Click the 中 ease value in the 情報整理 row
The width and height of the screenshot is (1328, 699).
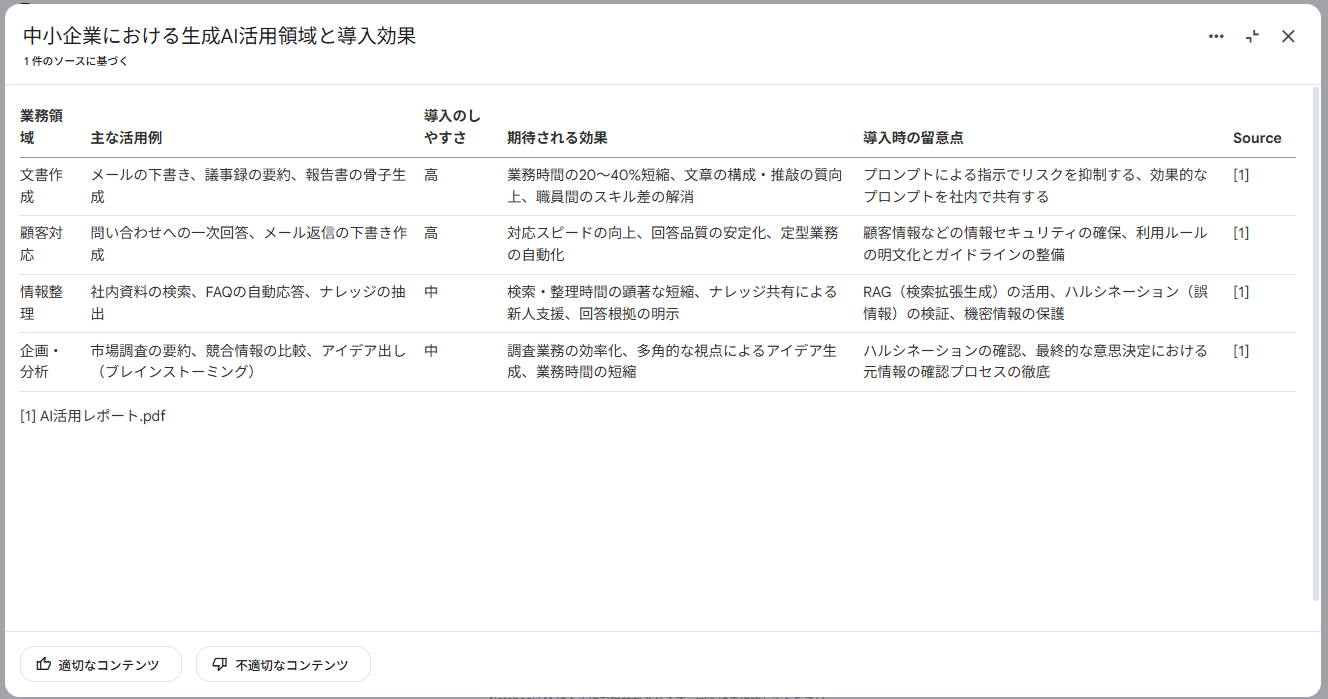point(431,292)
